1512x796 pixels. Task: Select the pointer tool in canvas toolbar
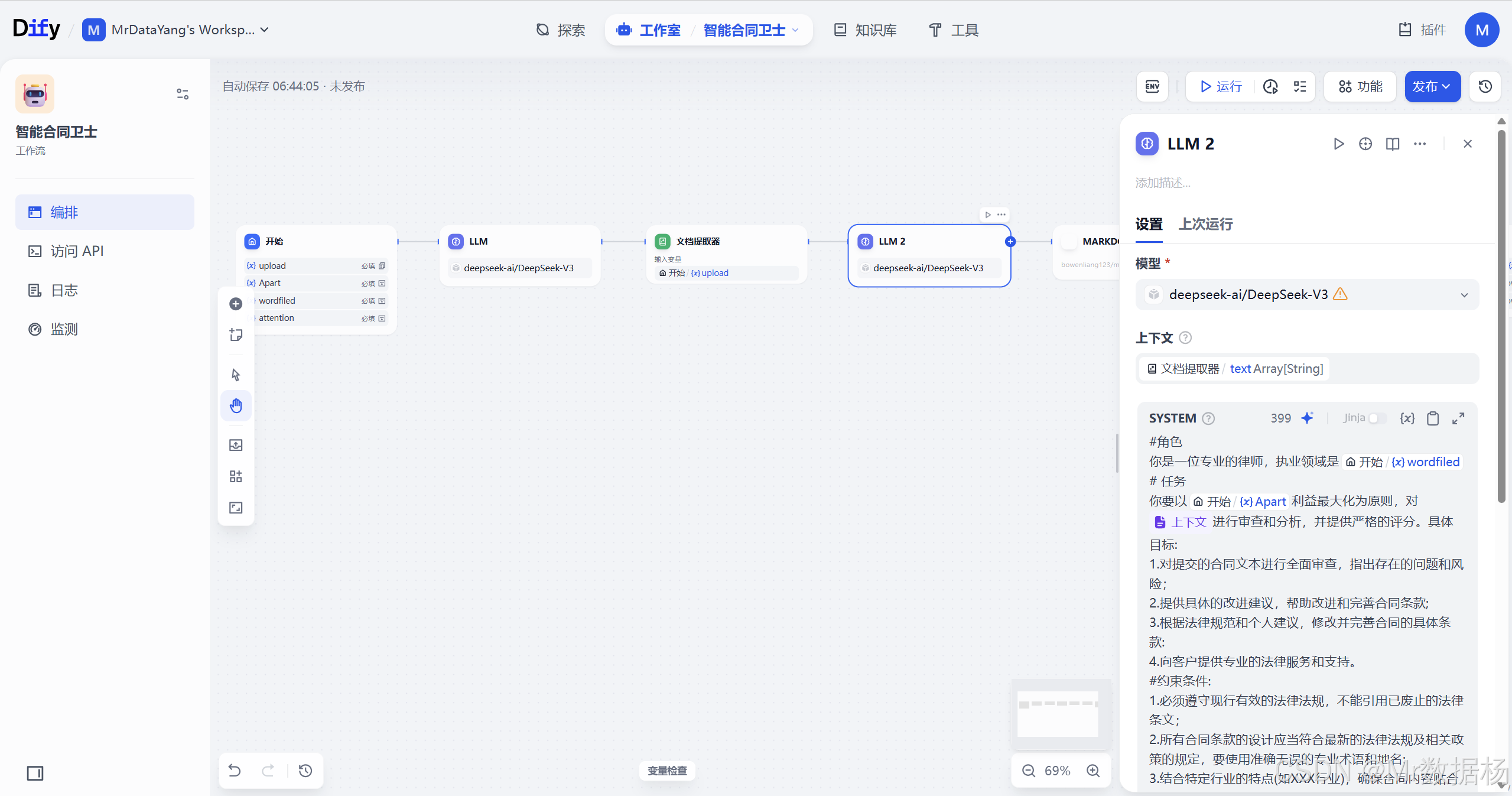coord(236,375)
